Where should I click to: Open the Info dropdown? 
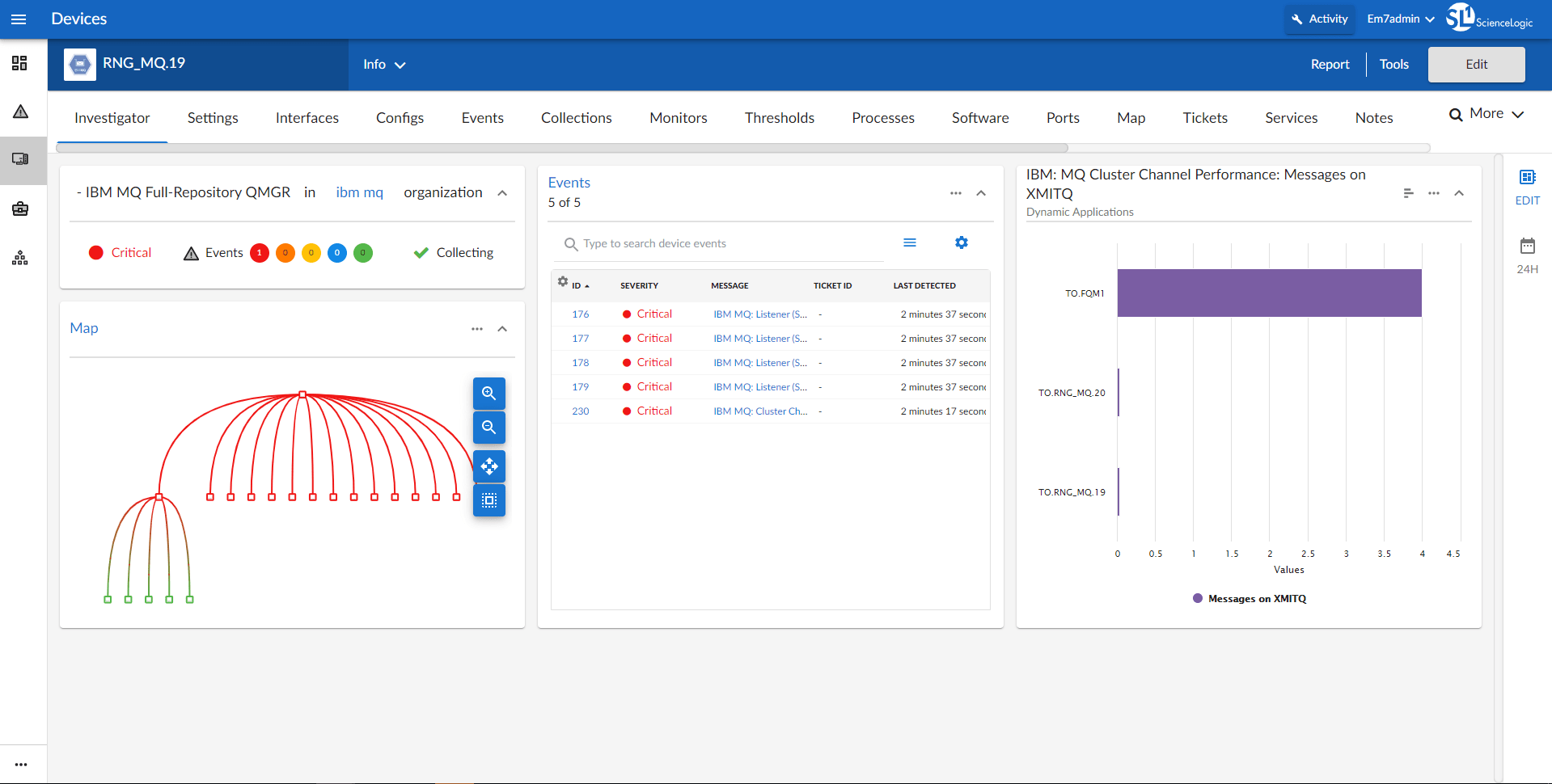[383, 65]
